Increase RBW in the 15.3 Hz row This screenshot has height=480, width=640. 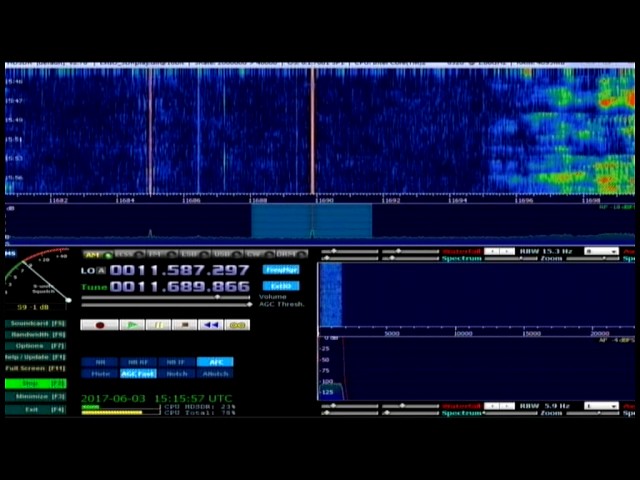click(507, 251)
